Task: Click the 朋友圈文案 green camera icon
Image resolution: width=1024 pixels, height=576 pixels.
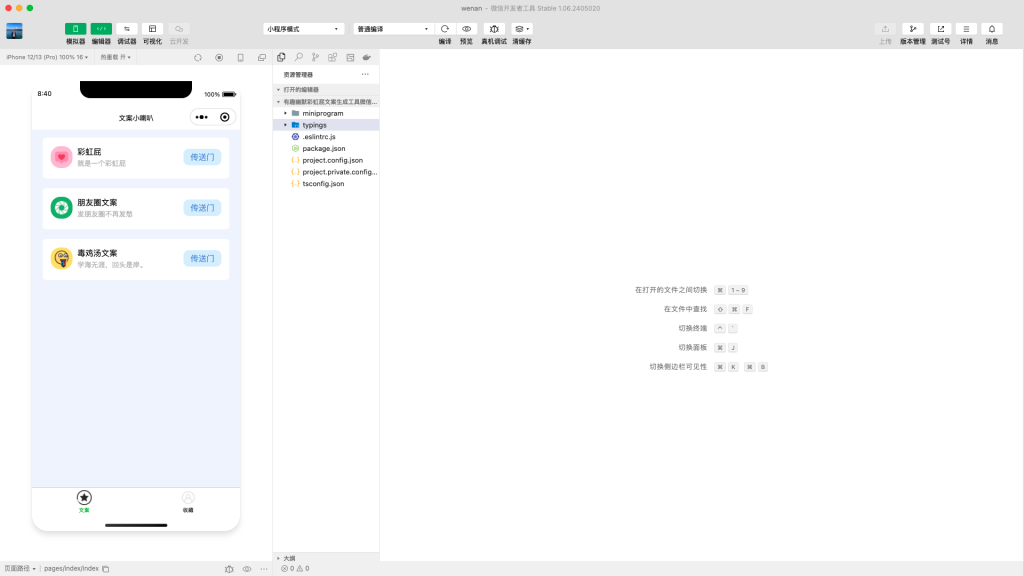Action: tap(61, 208)
